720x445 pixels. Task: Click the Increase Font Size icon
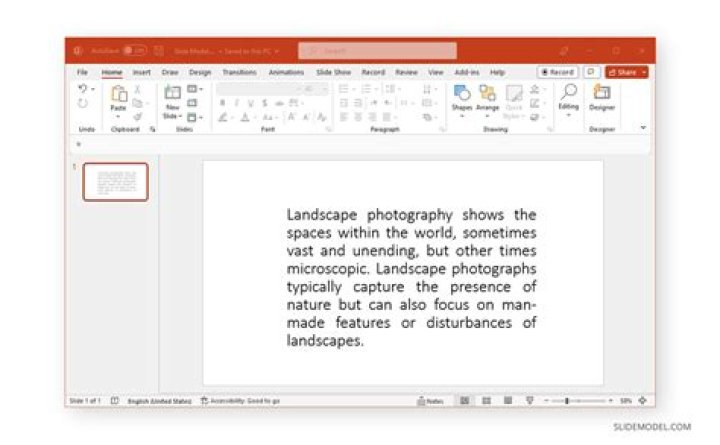(291, 118)
